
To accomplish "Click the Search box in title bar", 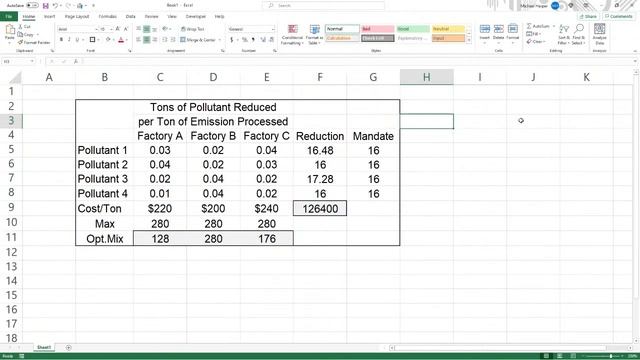I will click(x=323, y=5).
